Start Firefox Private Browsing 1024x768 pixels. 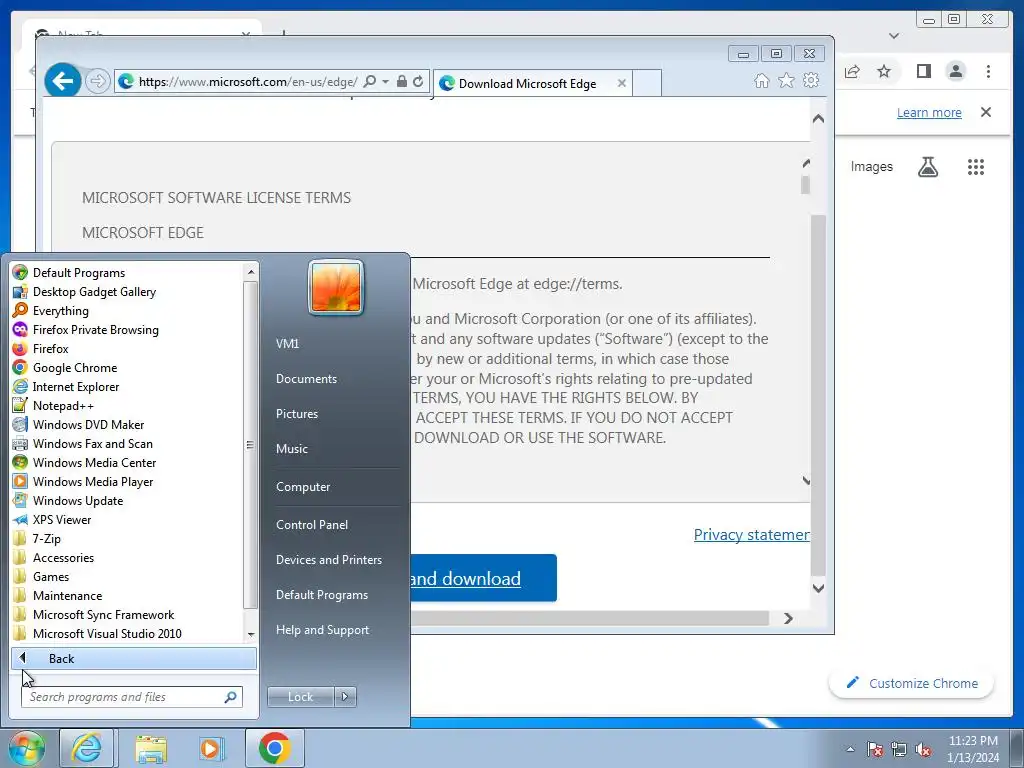click(95, 329)
